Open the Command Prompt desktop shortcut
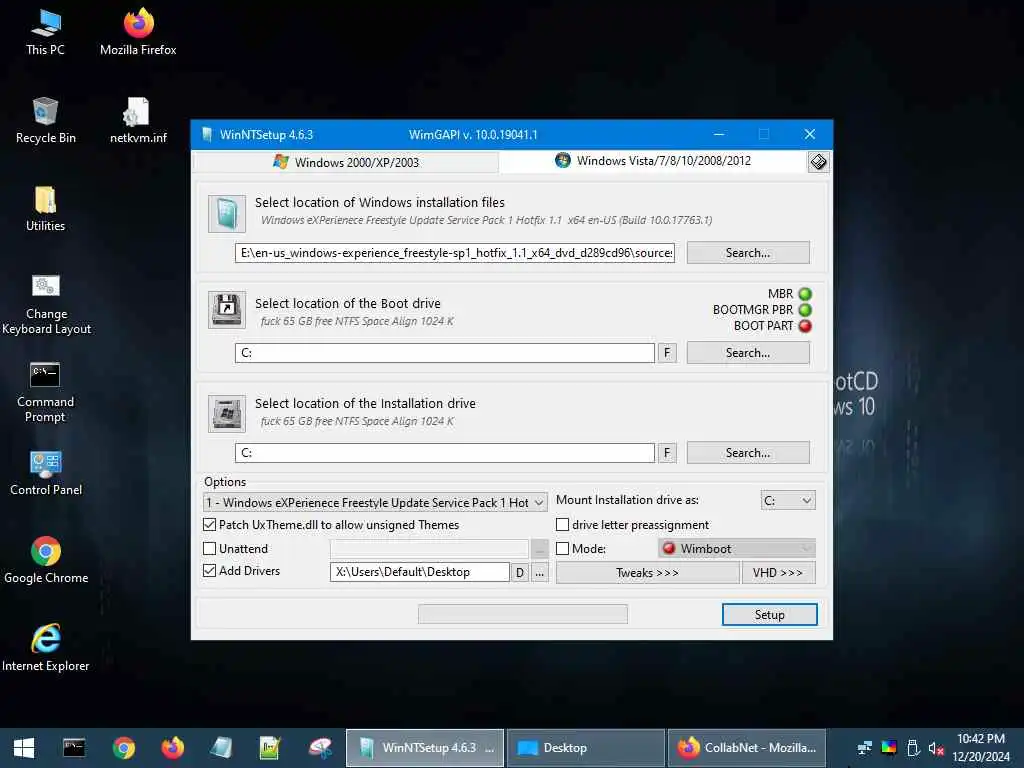 [45, 392]
